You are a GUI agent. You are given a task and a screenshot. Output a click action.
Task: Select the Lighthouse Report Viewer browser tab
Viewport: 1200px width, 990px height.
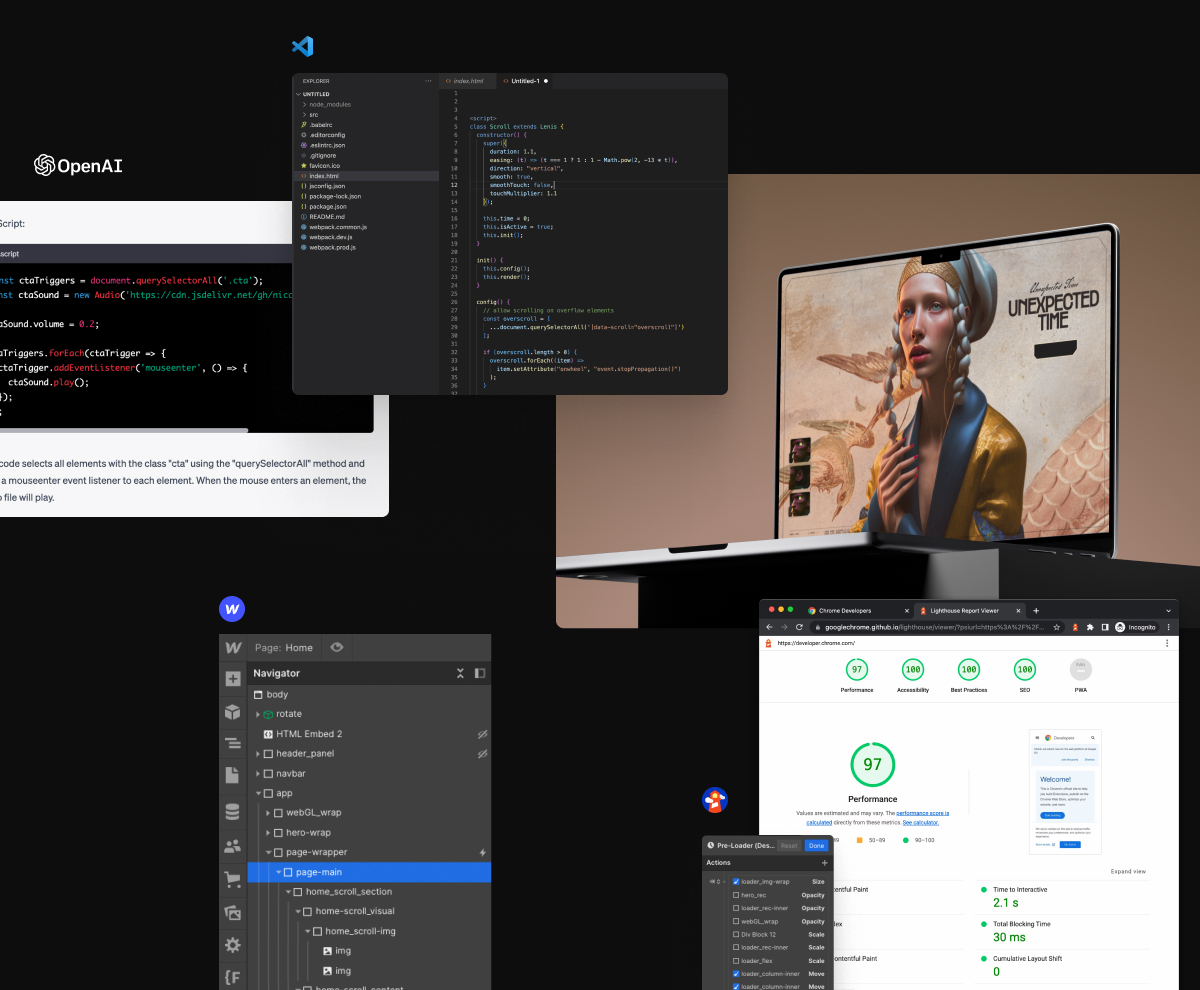967,609
